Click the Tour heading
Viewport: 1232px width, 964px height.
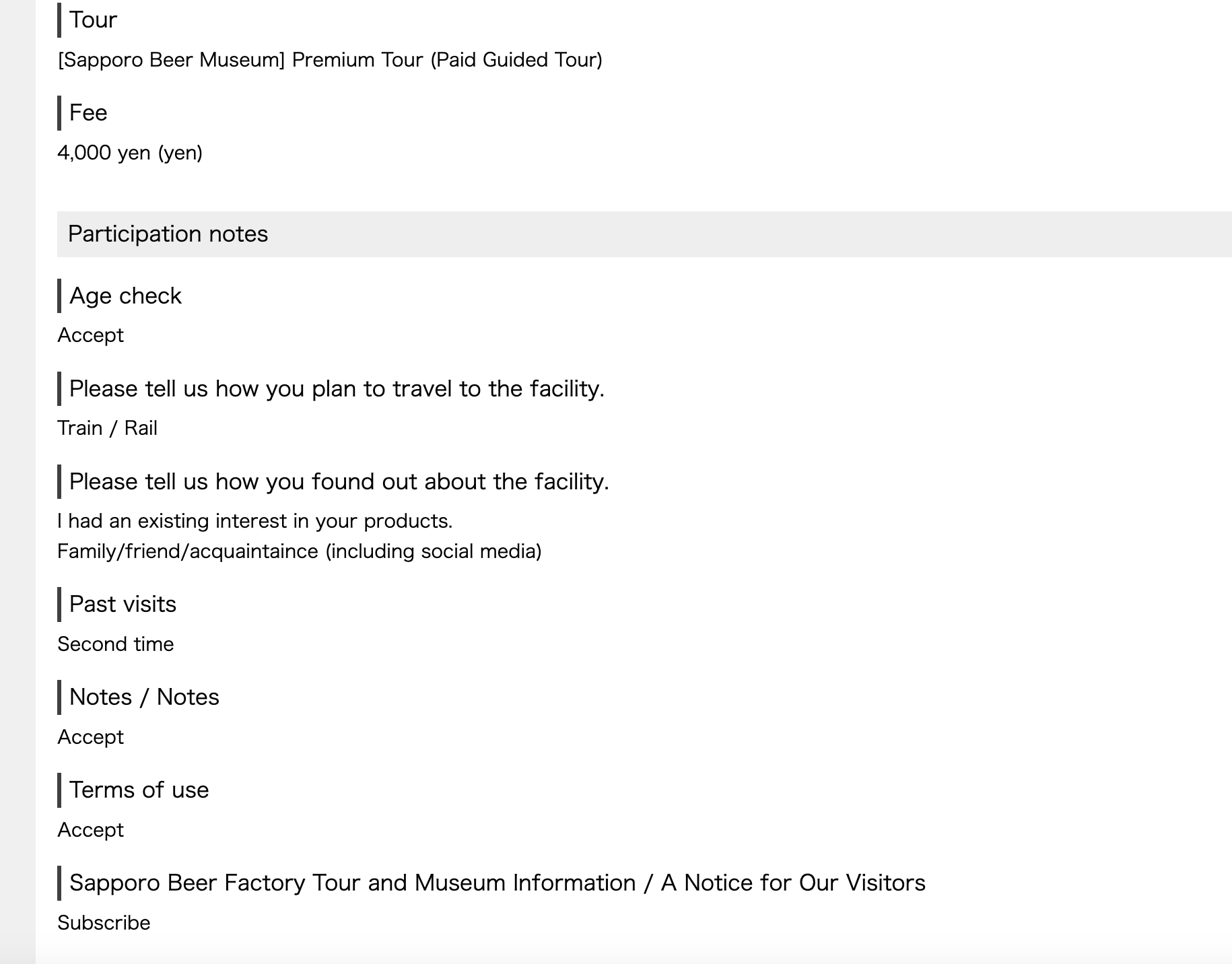(93, 20)
